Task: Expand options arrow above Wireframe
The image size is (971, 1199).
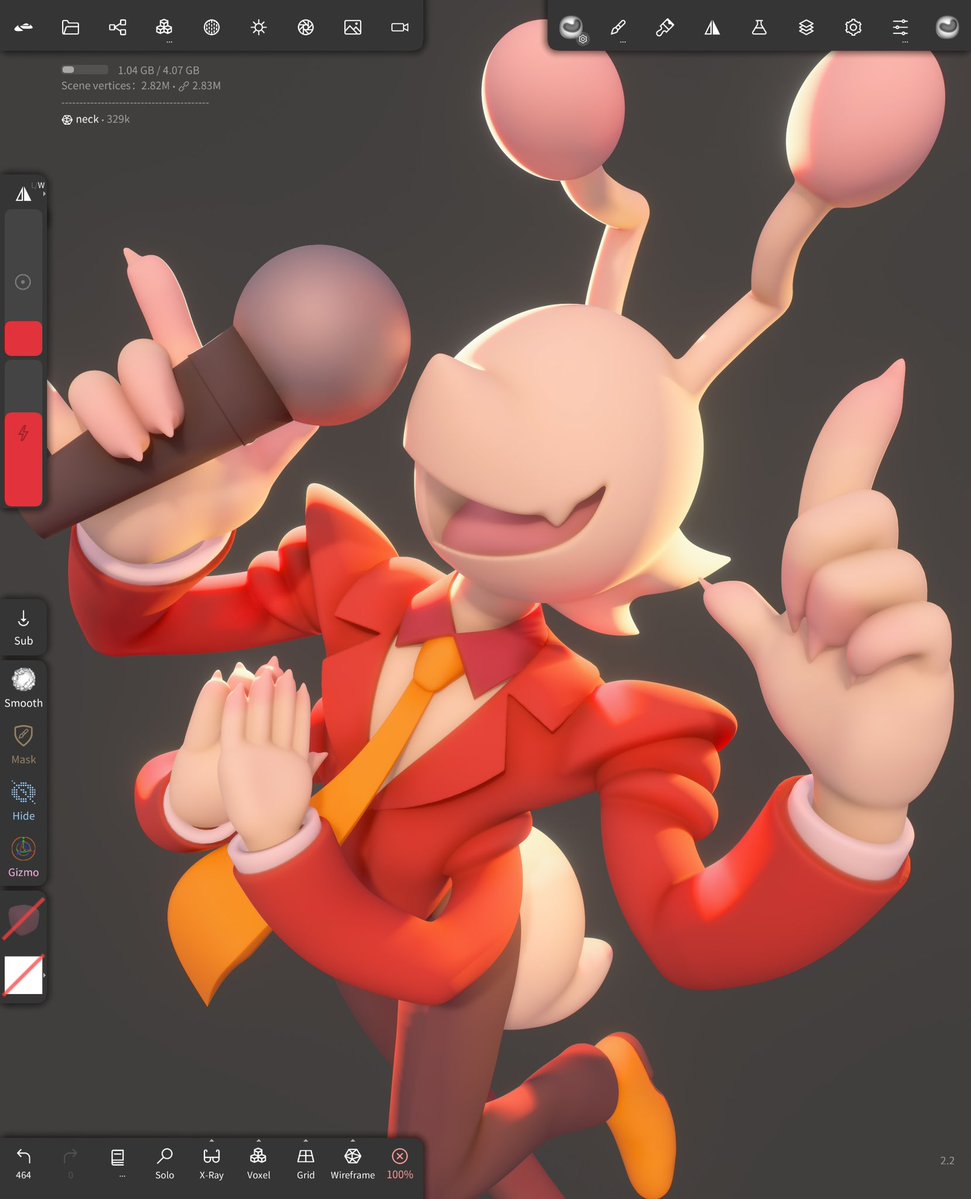Action: pos(352,1140)
